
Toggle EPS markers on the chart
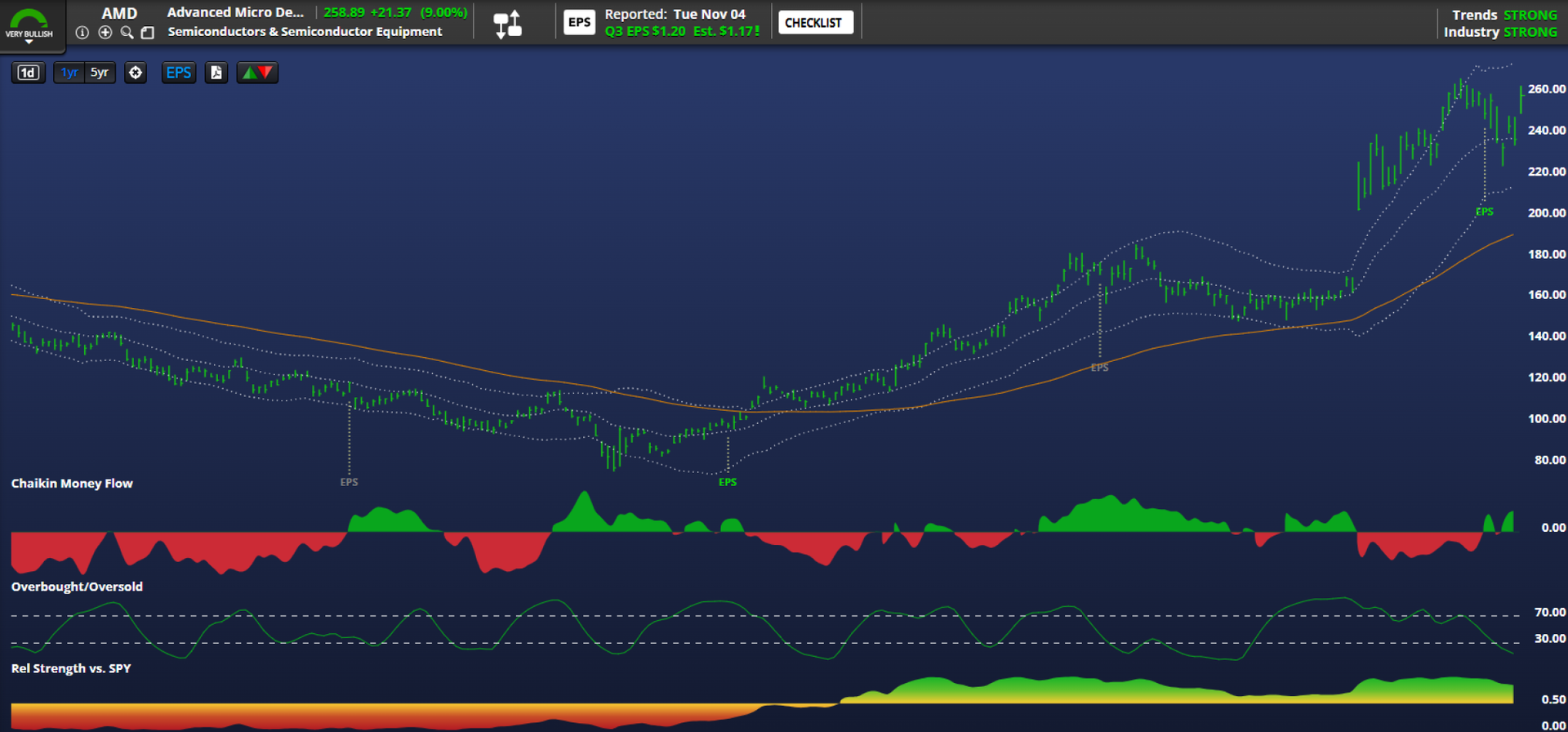(x=178, y=73)
